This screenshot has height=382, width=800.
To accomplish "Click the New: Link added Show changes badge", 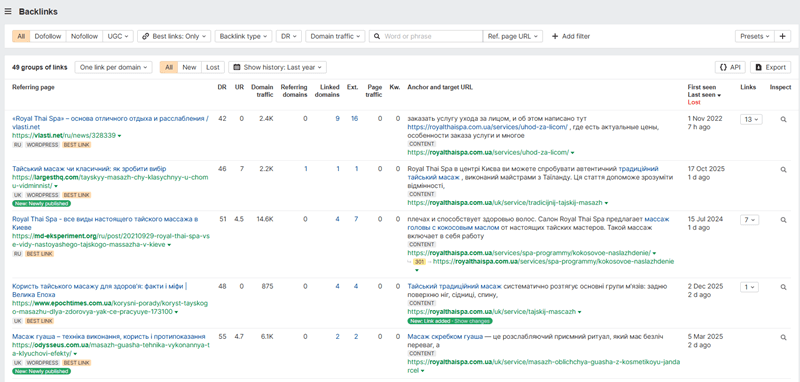I will [x=450, y=321].
